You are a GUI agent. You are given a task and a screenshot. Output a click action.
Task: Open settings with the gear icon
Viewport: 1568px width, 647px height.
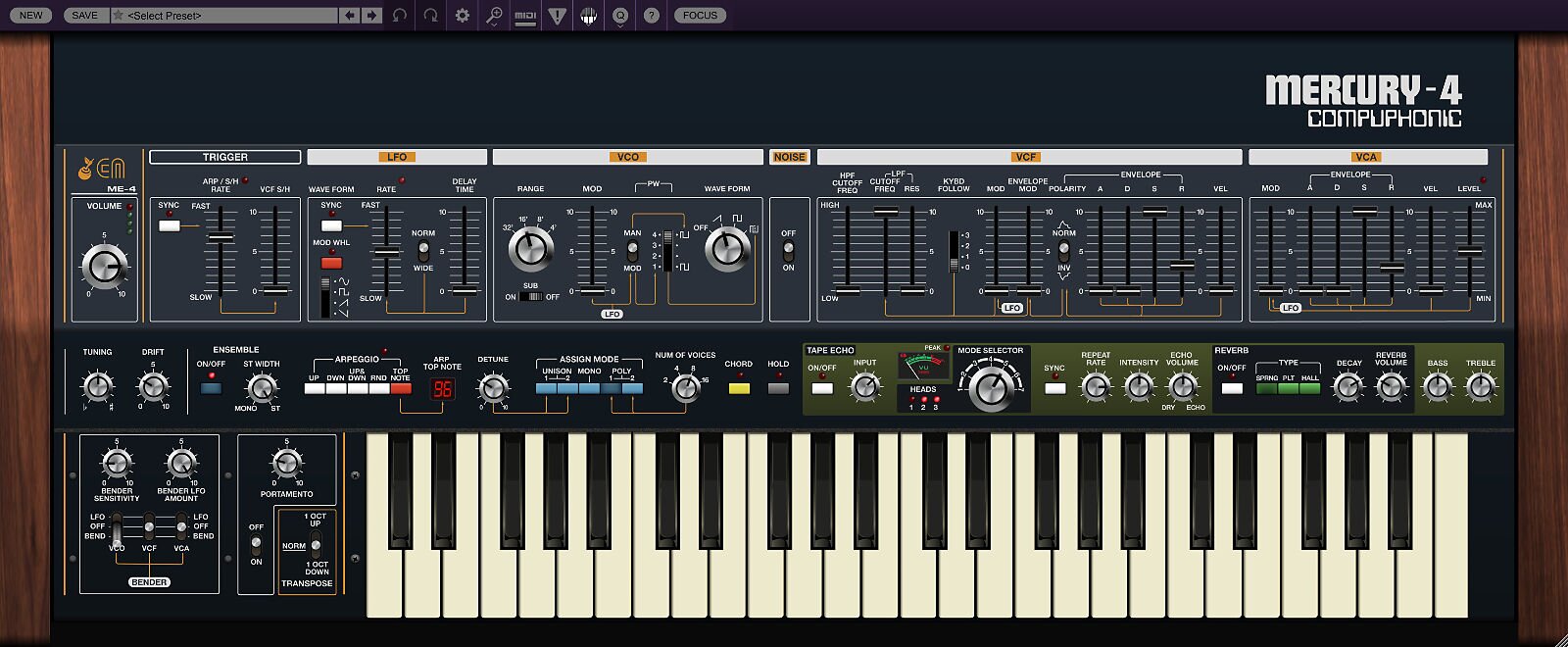click(x=463, y=16)
